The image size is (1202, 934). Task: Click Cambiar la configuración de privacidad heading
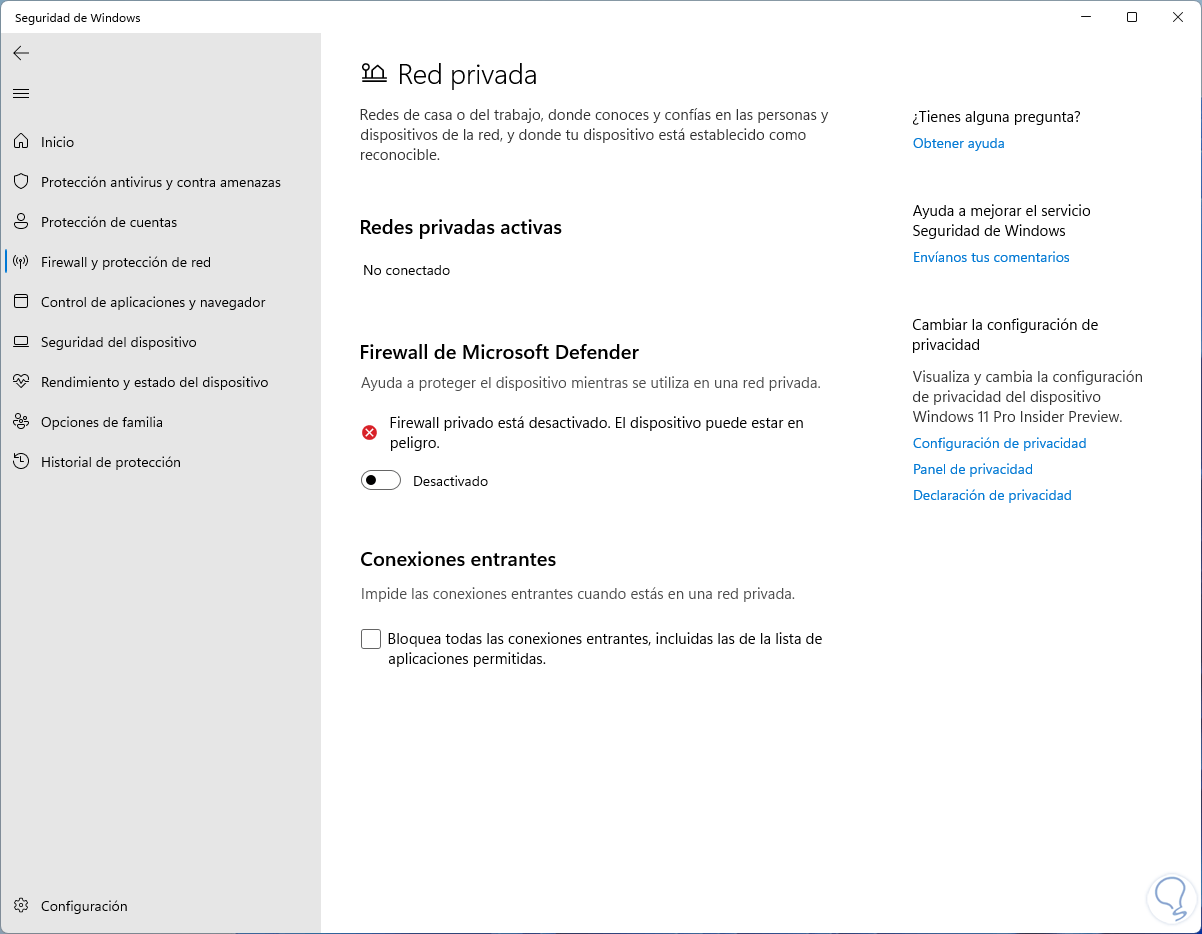[1005, 334]
